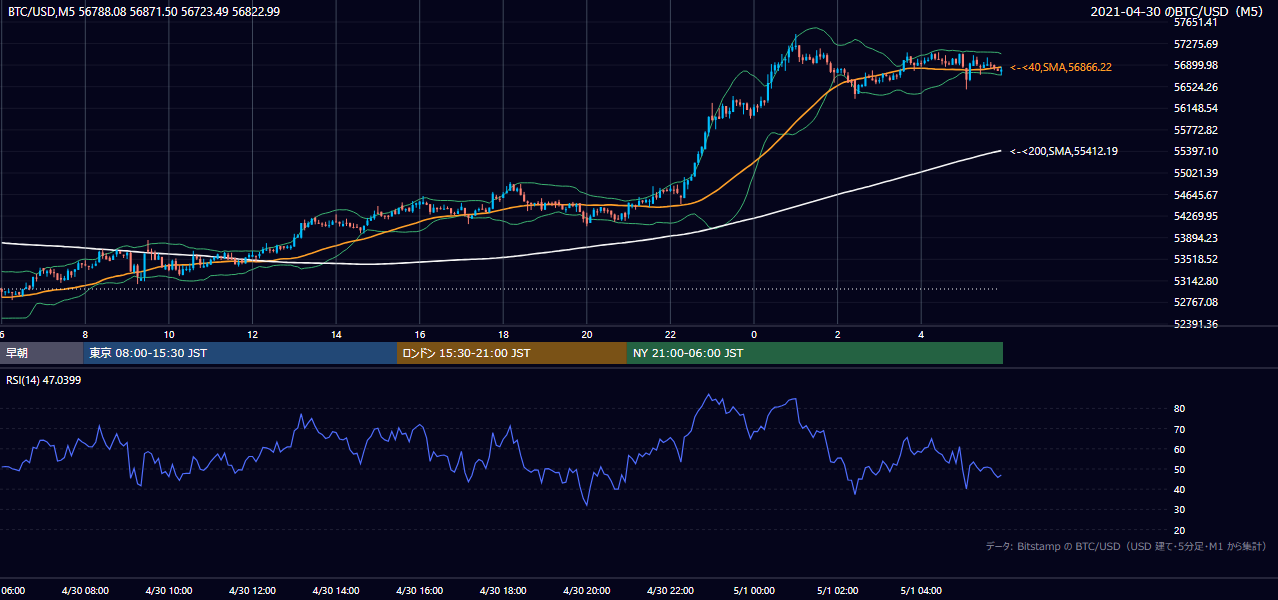Screen dimensions: 1278x600
Task: Click the RSI scale 20 level
Action: click(1180, 530)
